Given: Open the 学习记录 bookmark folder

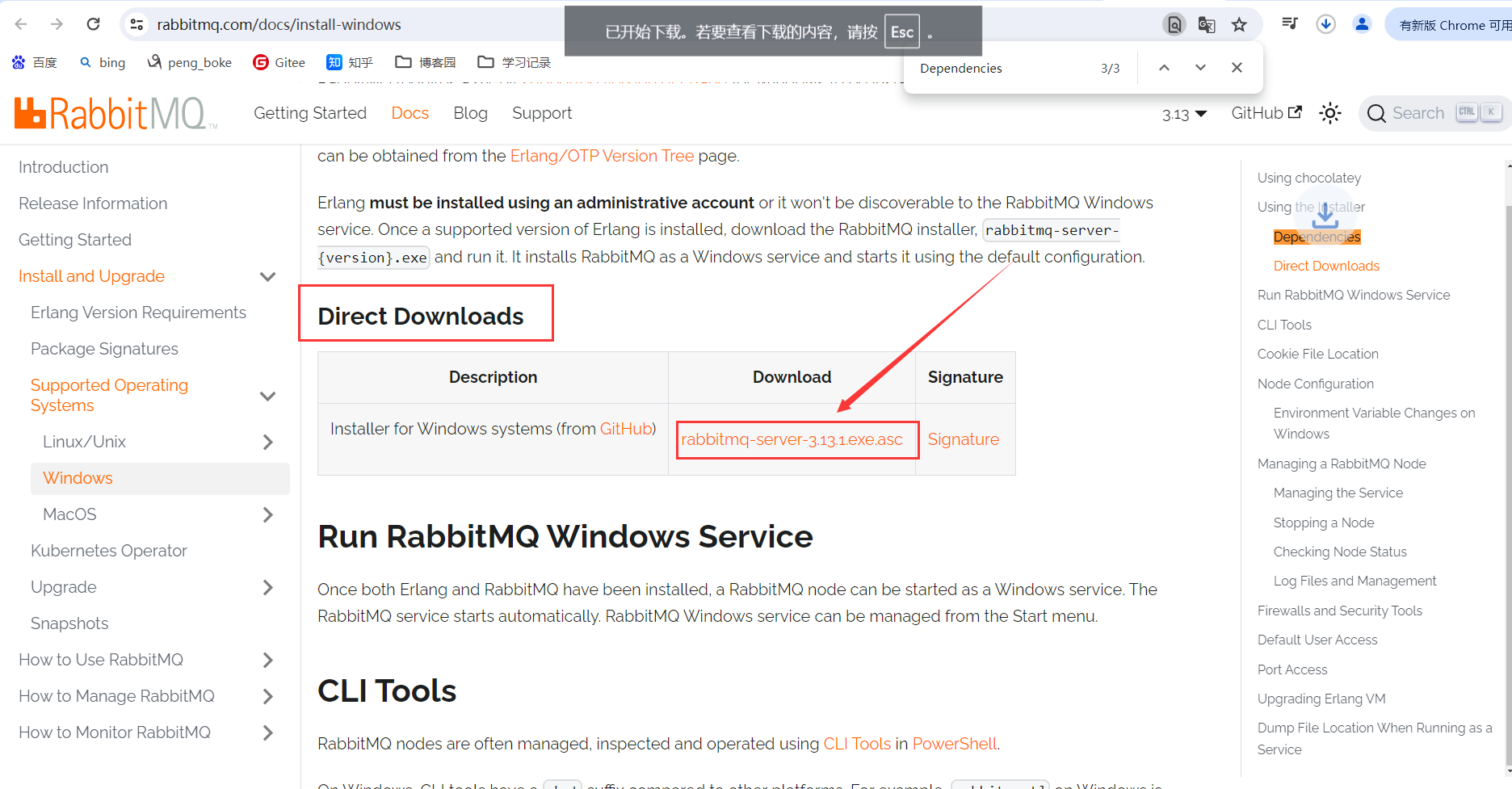Looking at the screenshot, I should click(514, 62).
